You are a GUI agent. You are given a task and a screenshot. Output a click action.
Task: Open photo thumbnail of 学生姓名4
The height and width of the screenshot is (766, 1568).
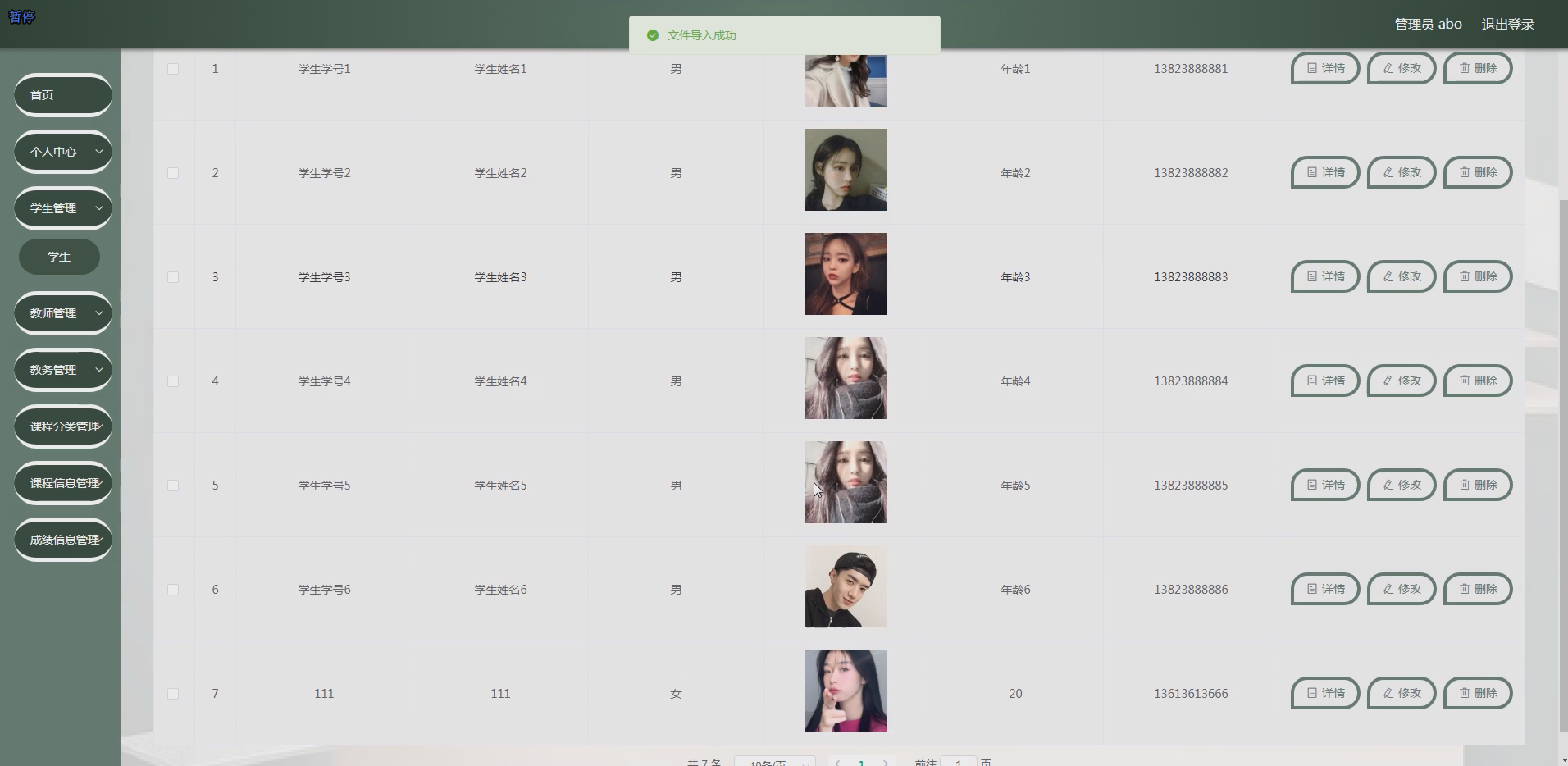coord(846,378)
